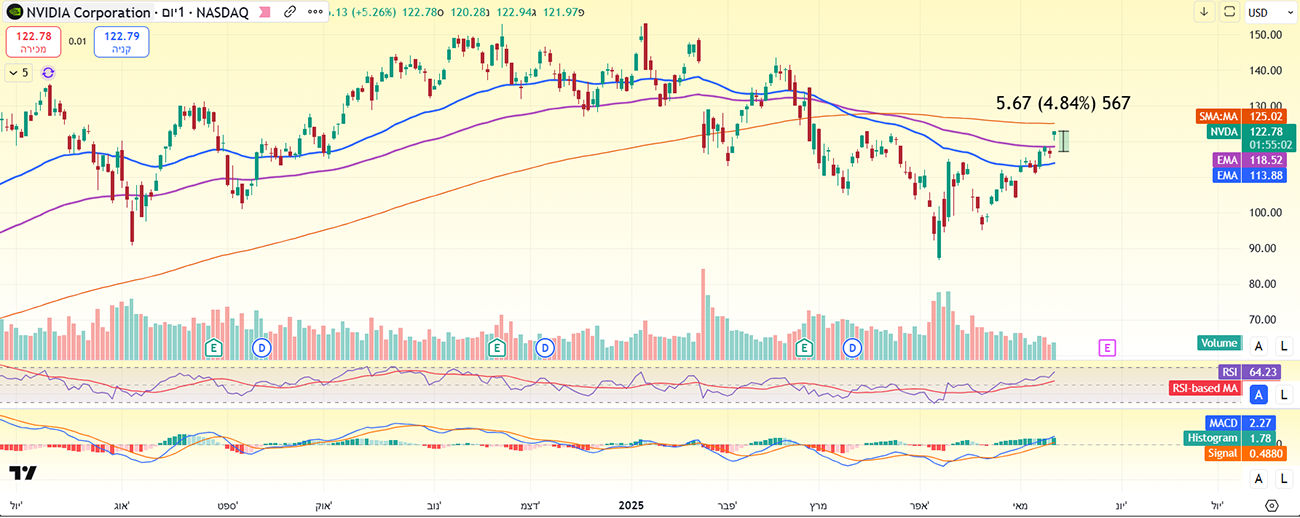The width and height of the screenshot is (1300, 518).
Task: Click the RSI-based MA label
Action: pos(1205,388)
